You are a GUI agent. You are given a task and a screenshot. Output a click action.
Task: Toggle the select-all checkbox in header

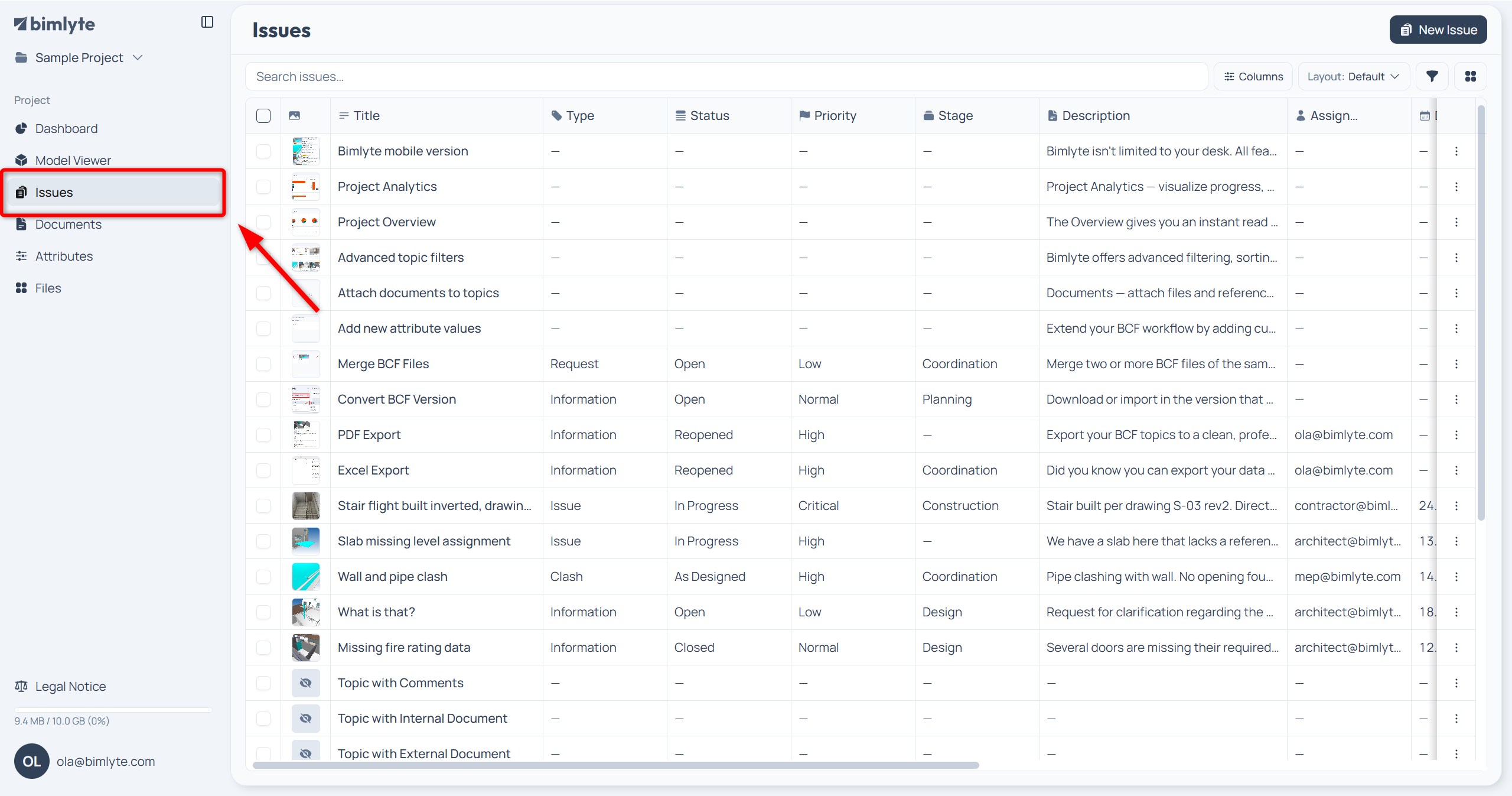point(263,116)
